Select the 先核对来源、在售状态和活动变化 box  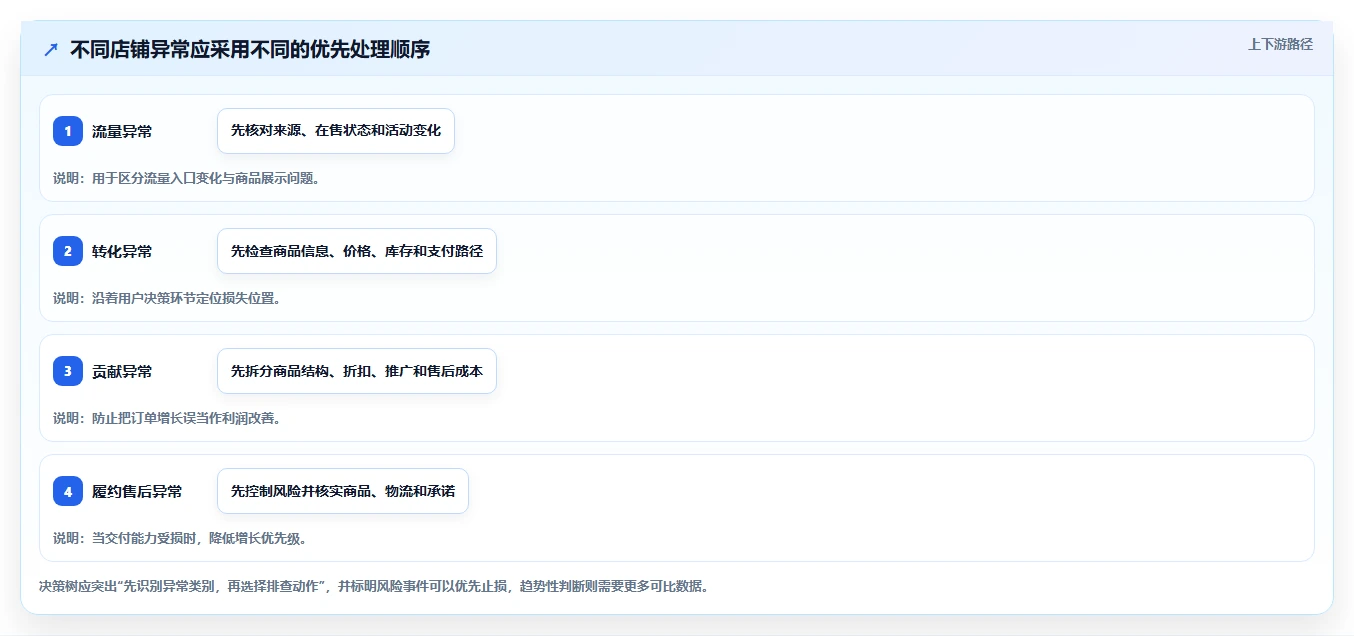coord(336,131)
